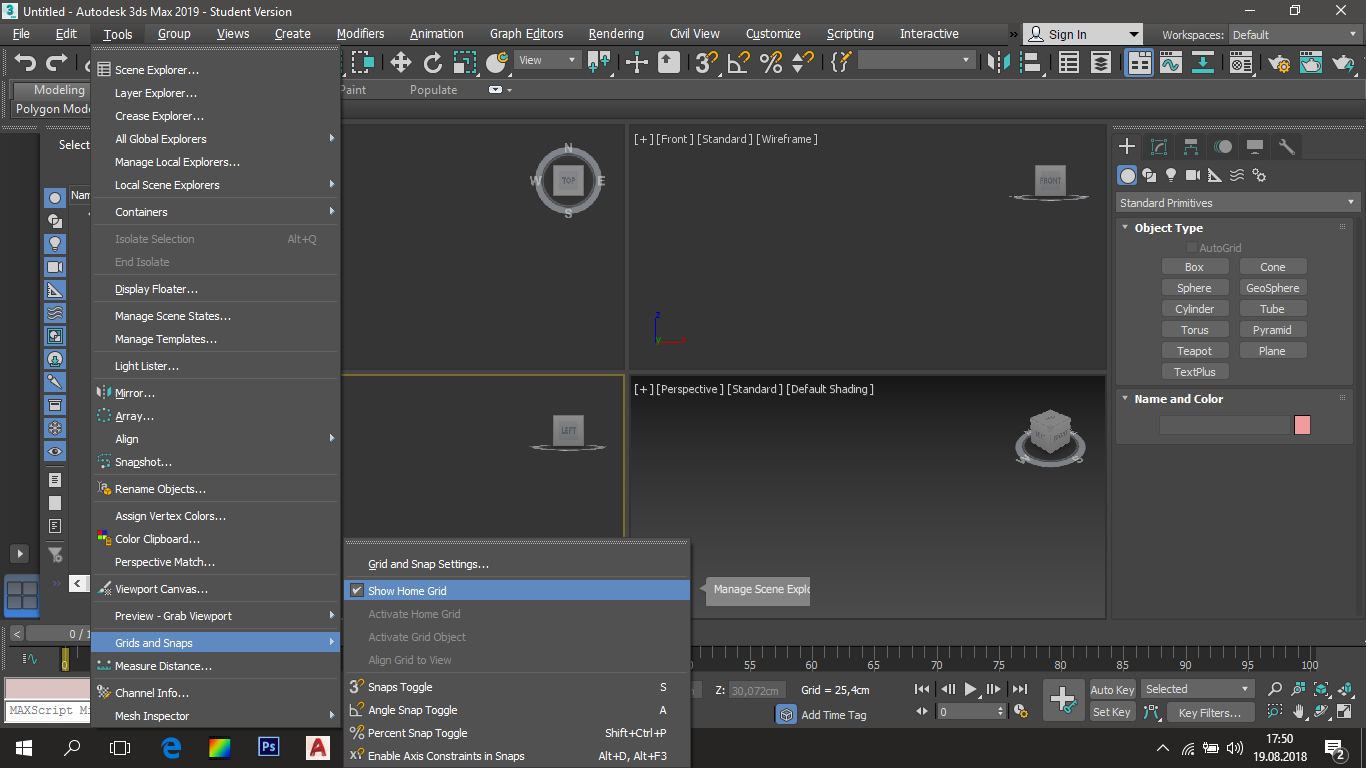Open the Utilities wrench tab
1366x768 pixels.
pos(1287,147)
